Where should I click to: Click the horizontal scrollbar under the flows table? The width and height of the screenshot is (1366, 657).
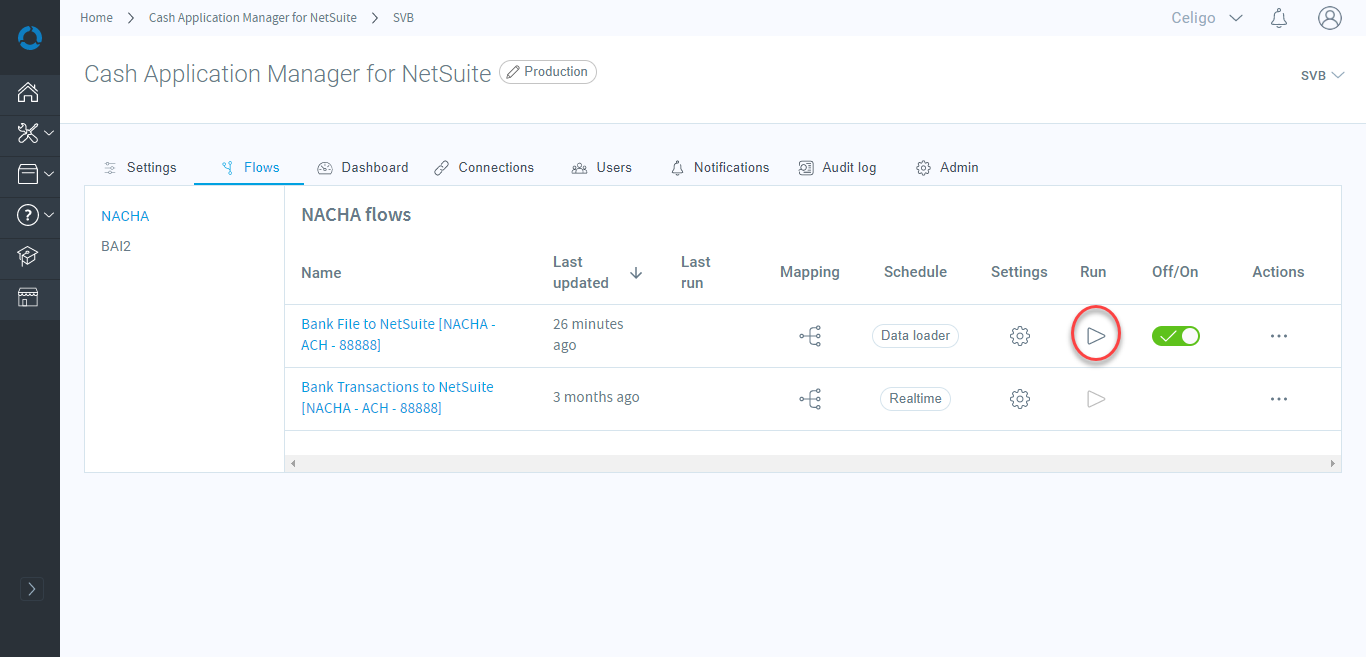pyautogui.click(x=812, y=464)
